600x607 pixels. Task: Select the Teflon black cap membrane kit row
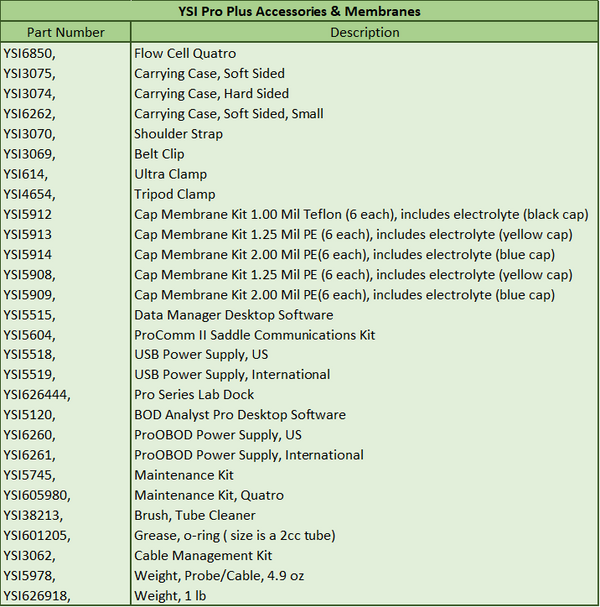299,214
